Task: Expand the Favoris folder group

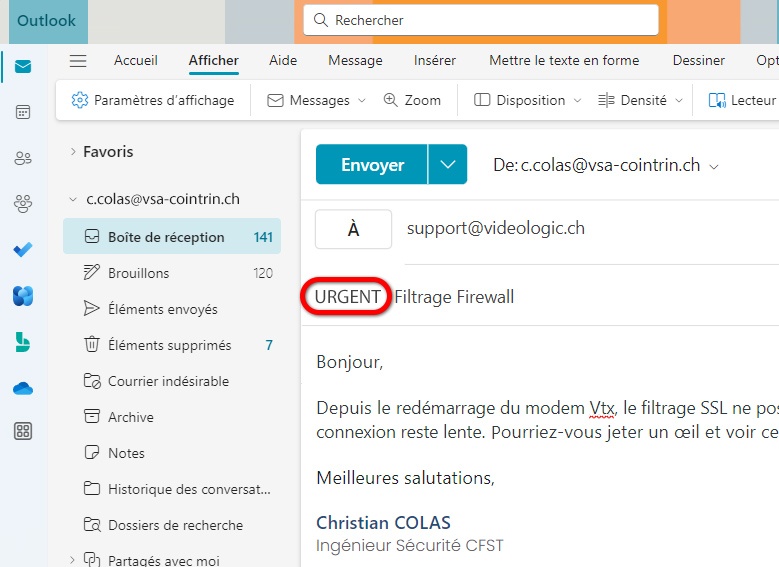Action: 73,152
